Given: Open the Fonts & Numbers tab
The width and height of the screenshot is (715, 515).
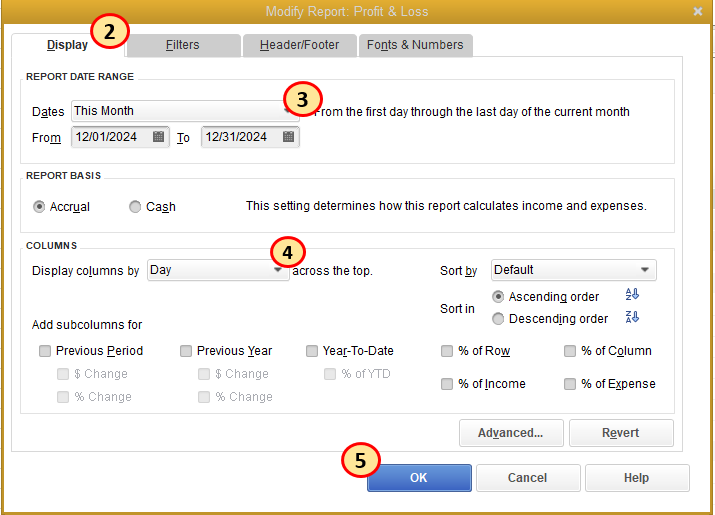Looking at the screenshot, I should coord(415,45).
